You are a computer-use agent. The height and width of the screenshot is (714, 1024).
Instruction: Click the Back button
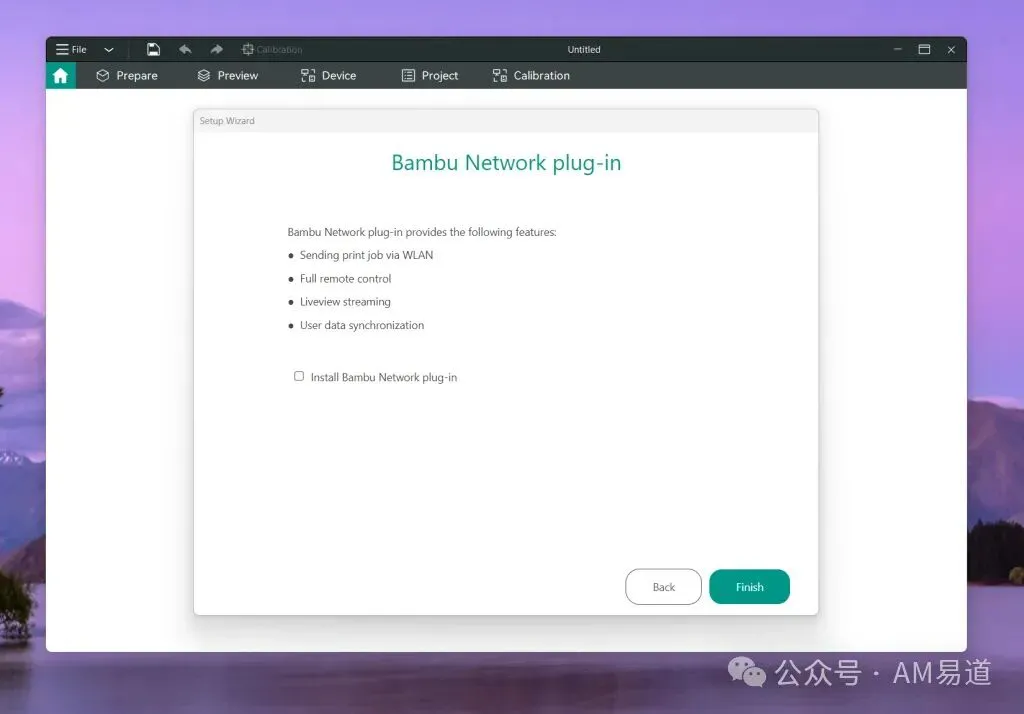(x=664, y=587)
